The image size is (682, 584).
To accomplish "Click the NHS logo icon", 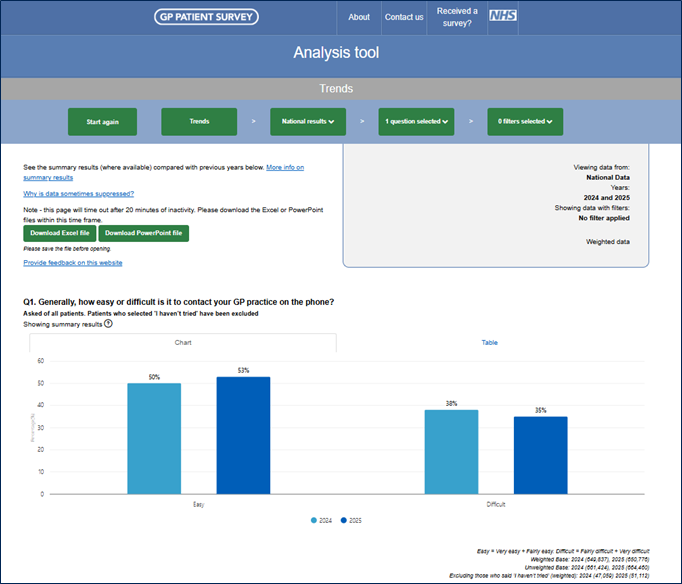I will click(502, 17).
